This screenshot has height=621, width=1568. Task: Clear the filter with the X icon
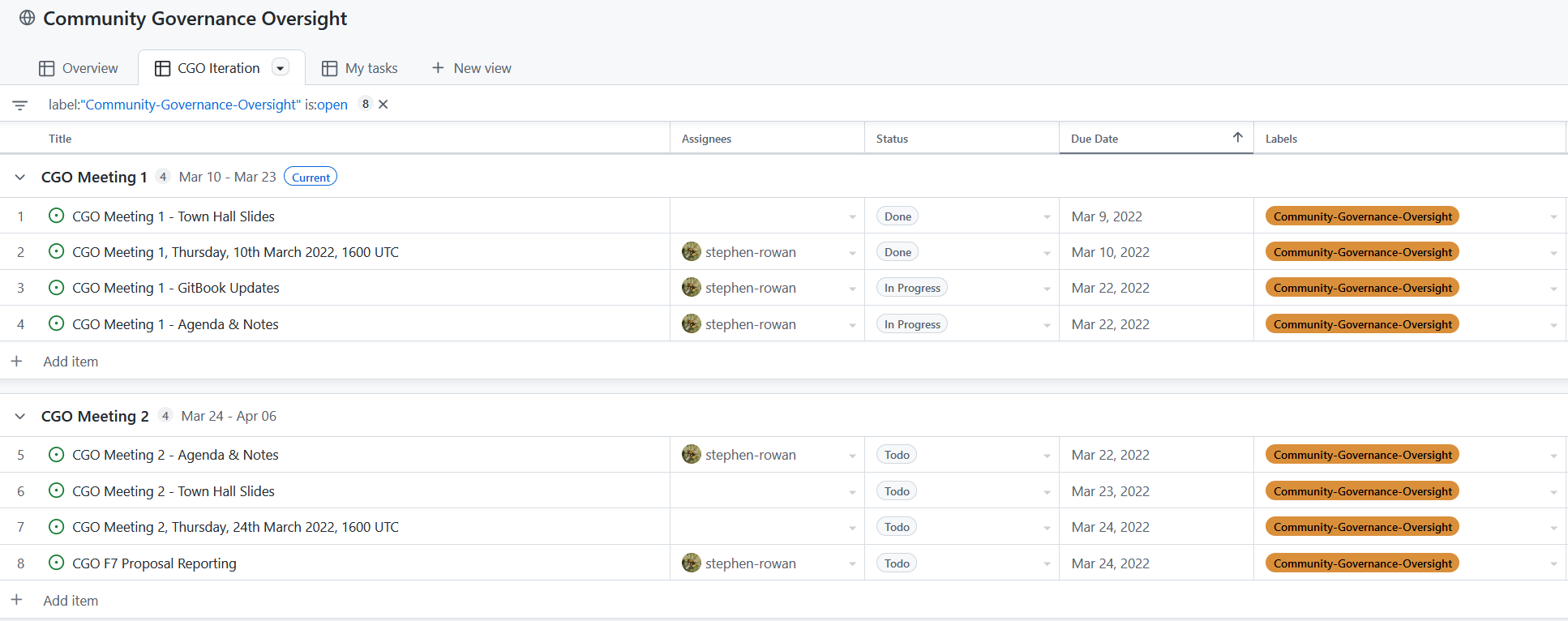pyautogui.click(x=383, y=105)
